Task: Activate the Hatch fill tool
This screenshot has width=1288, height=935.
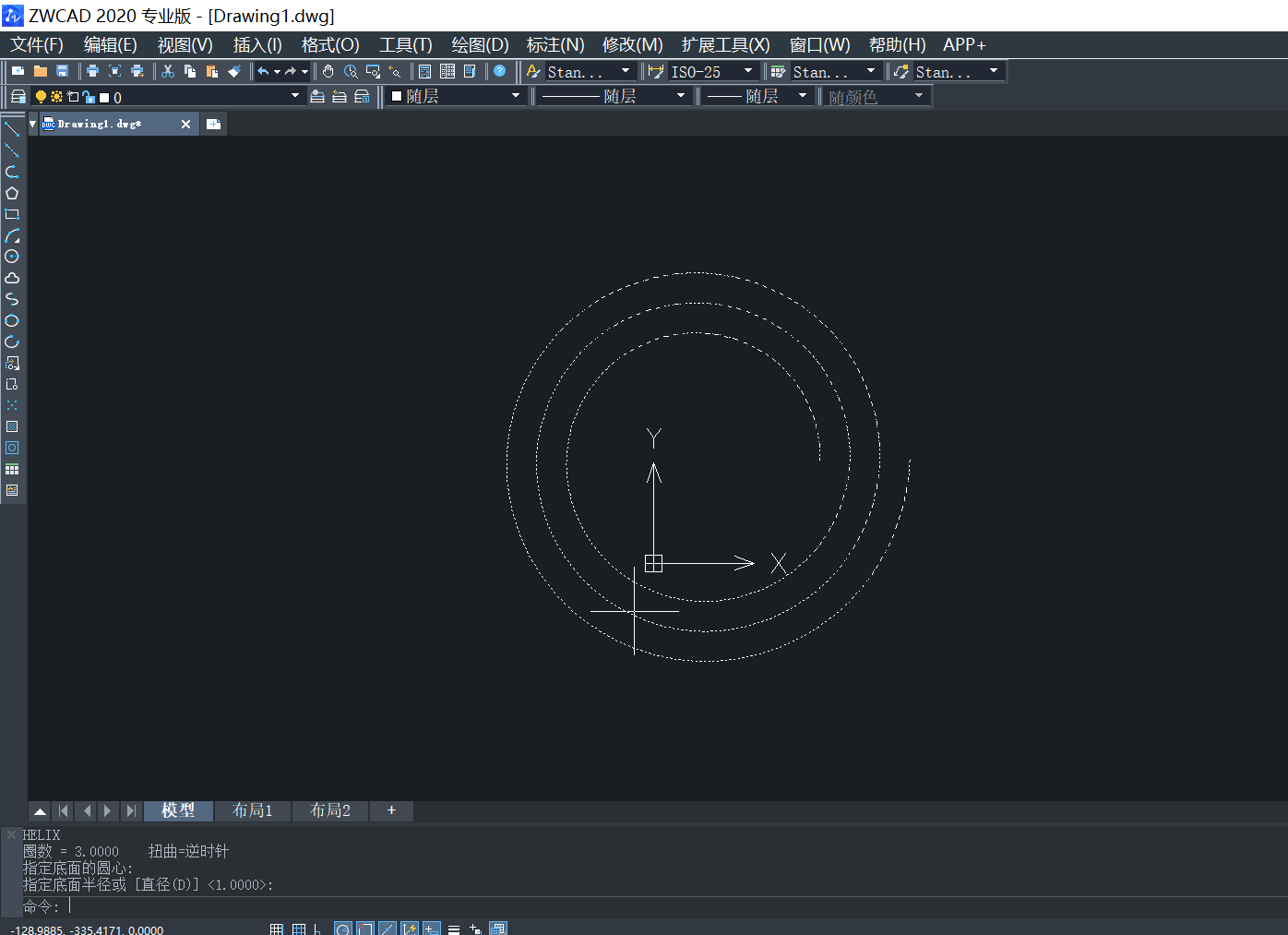Action: point(12,426)
